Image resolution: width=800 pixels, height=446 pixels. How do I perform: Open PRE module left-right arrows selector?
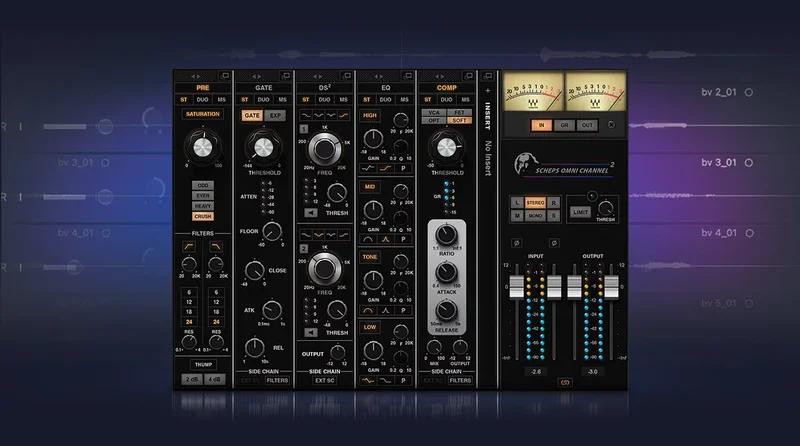pyautogui.click(x=196, y=77)
